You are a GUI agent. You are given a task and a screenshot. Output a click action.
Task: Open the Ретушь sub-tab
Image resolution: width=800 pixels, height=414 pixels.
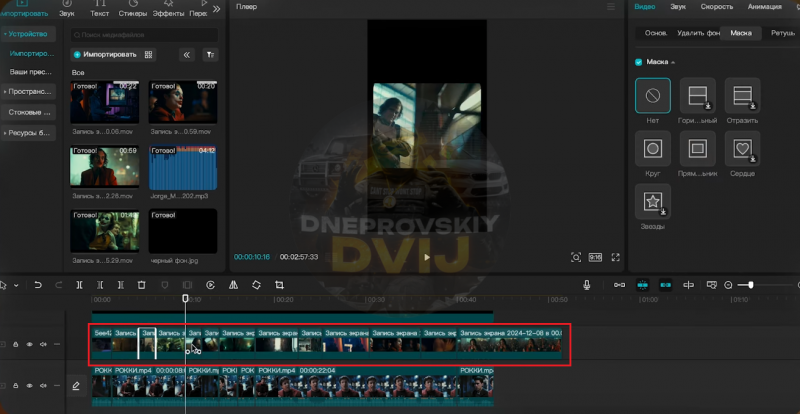click(x=783, y=33)
